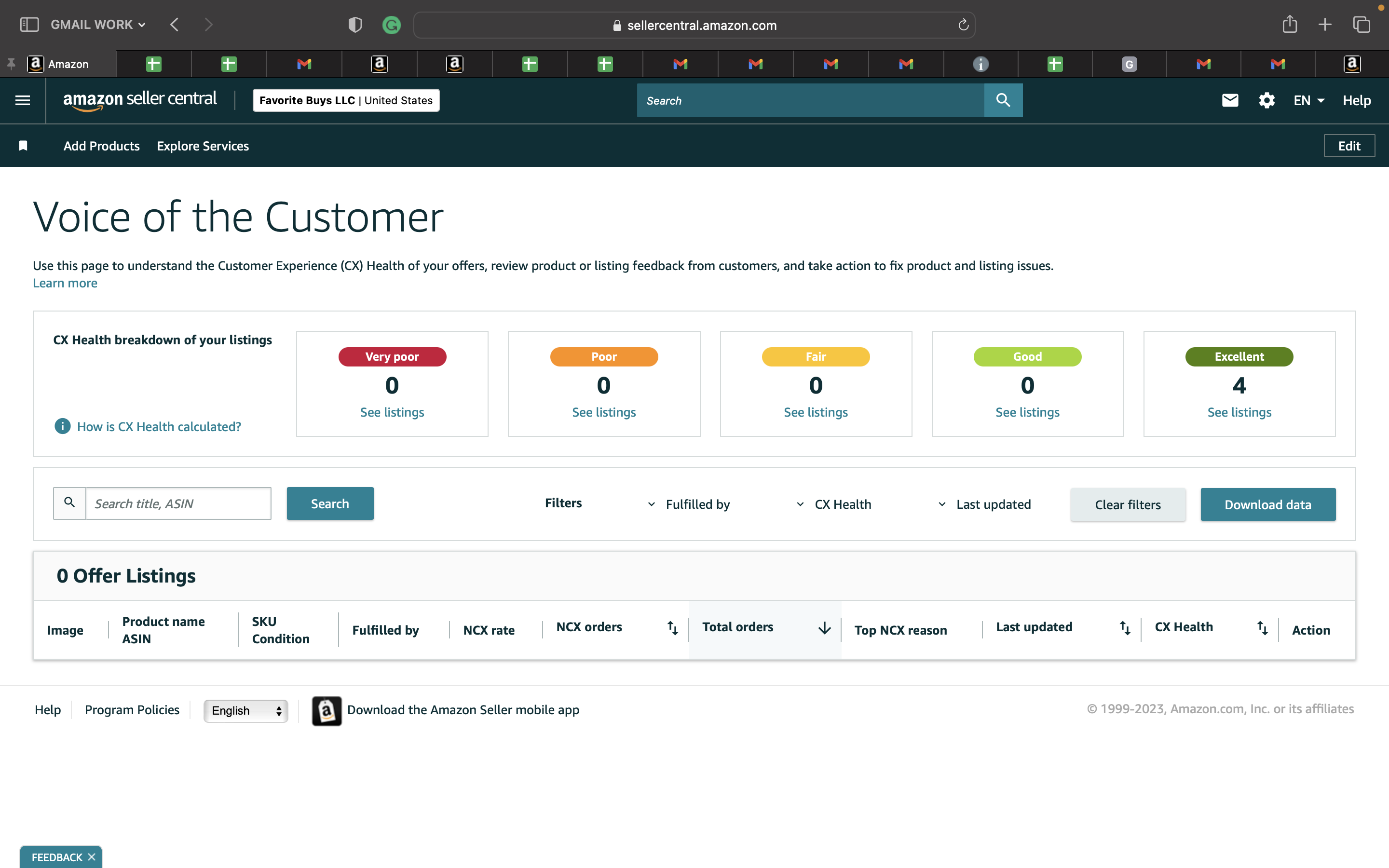Click the Search title, ASIN field
This screenshot has width=1389, height=868.
click(x=178, y=503)
